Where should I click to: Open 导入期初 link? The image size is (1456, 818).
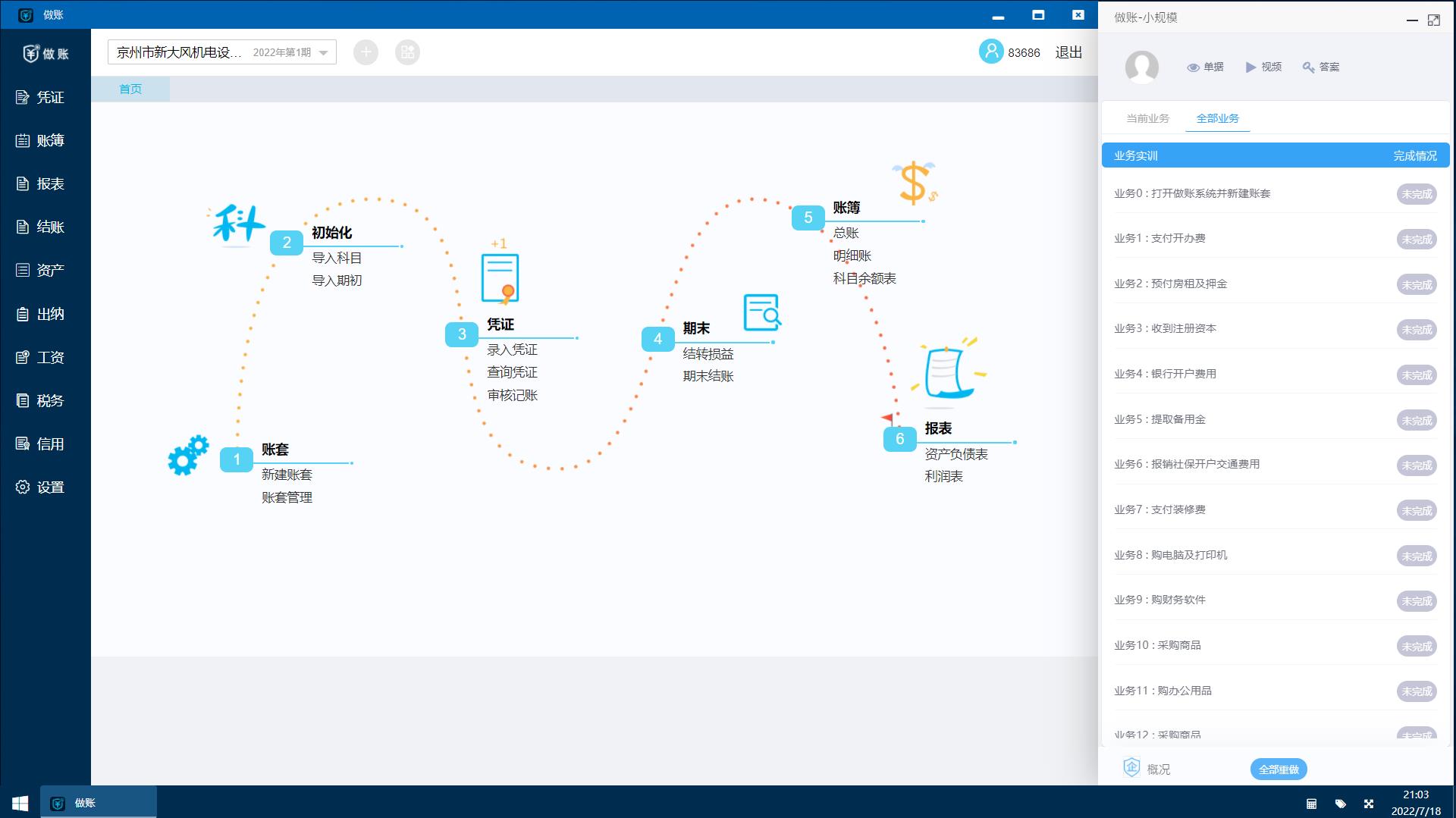[x=337, y=281]
